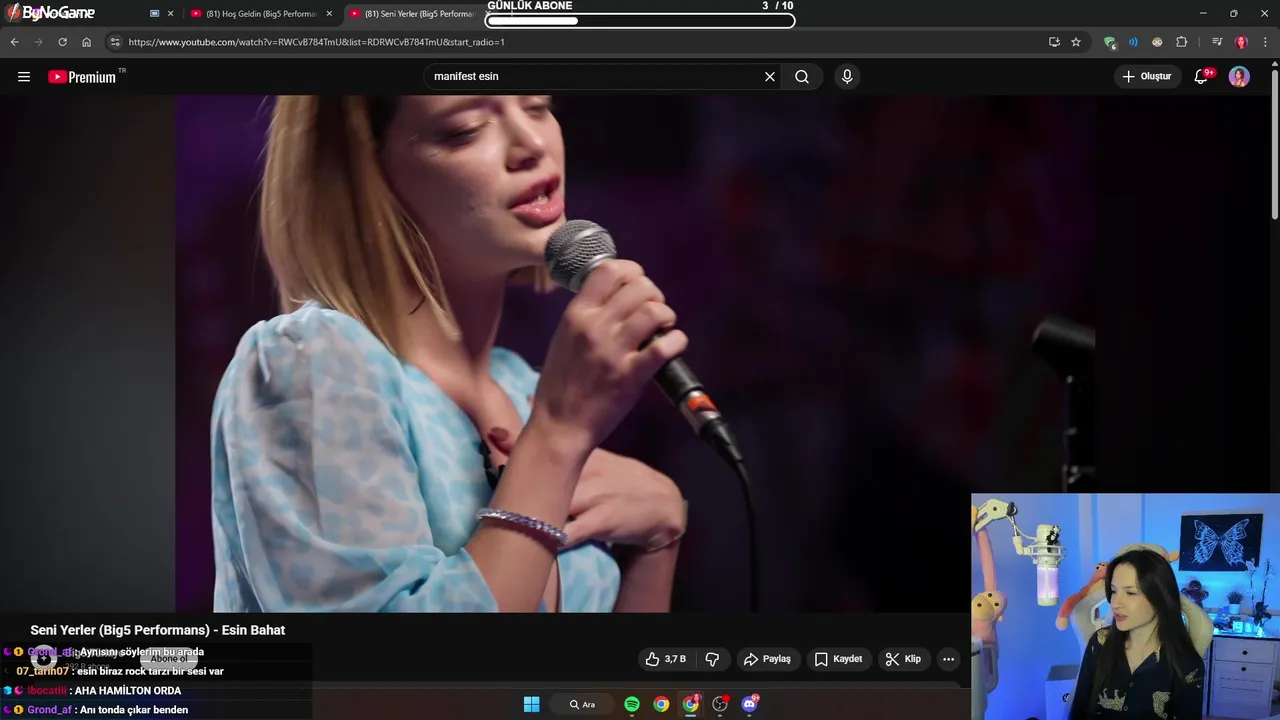Viewport: 1280px width, 720px height.
Task: Click the Oluştur create button
Action: click(x=1147, y=77)
